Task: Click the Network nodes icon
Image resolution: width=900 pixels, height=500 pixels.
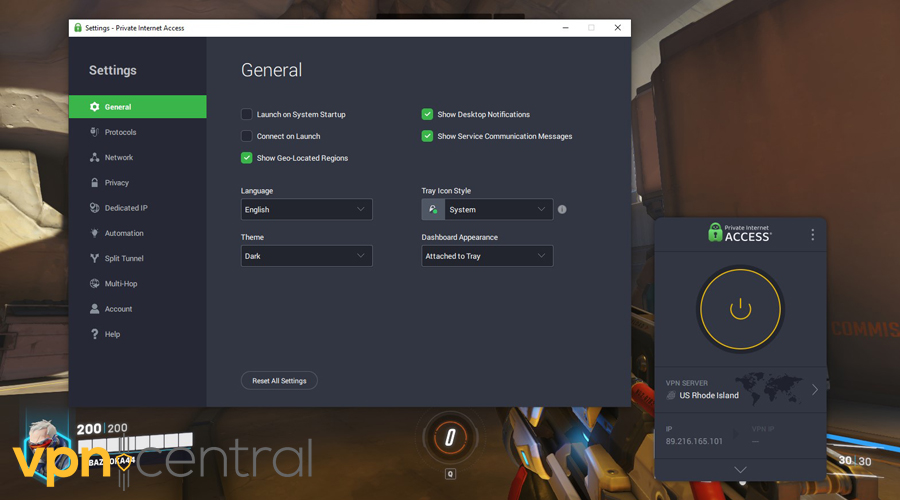Action: pos(95,157)
